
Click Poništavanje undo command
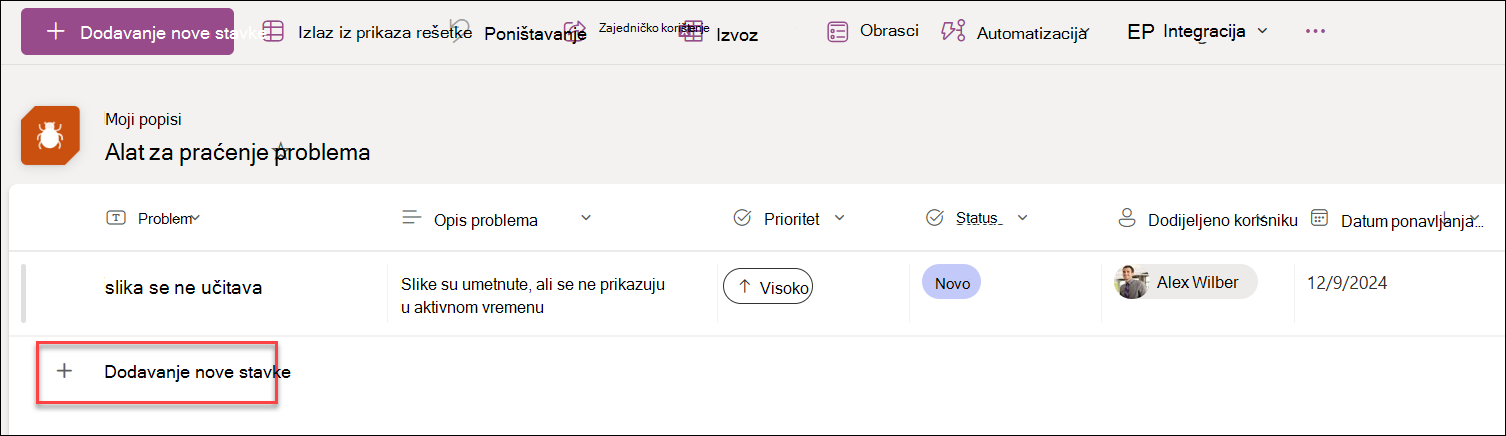pos(534,33)
